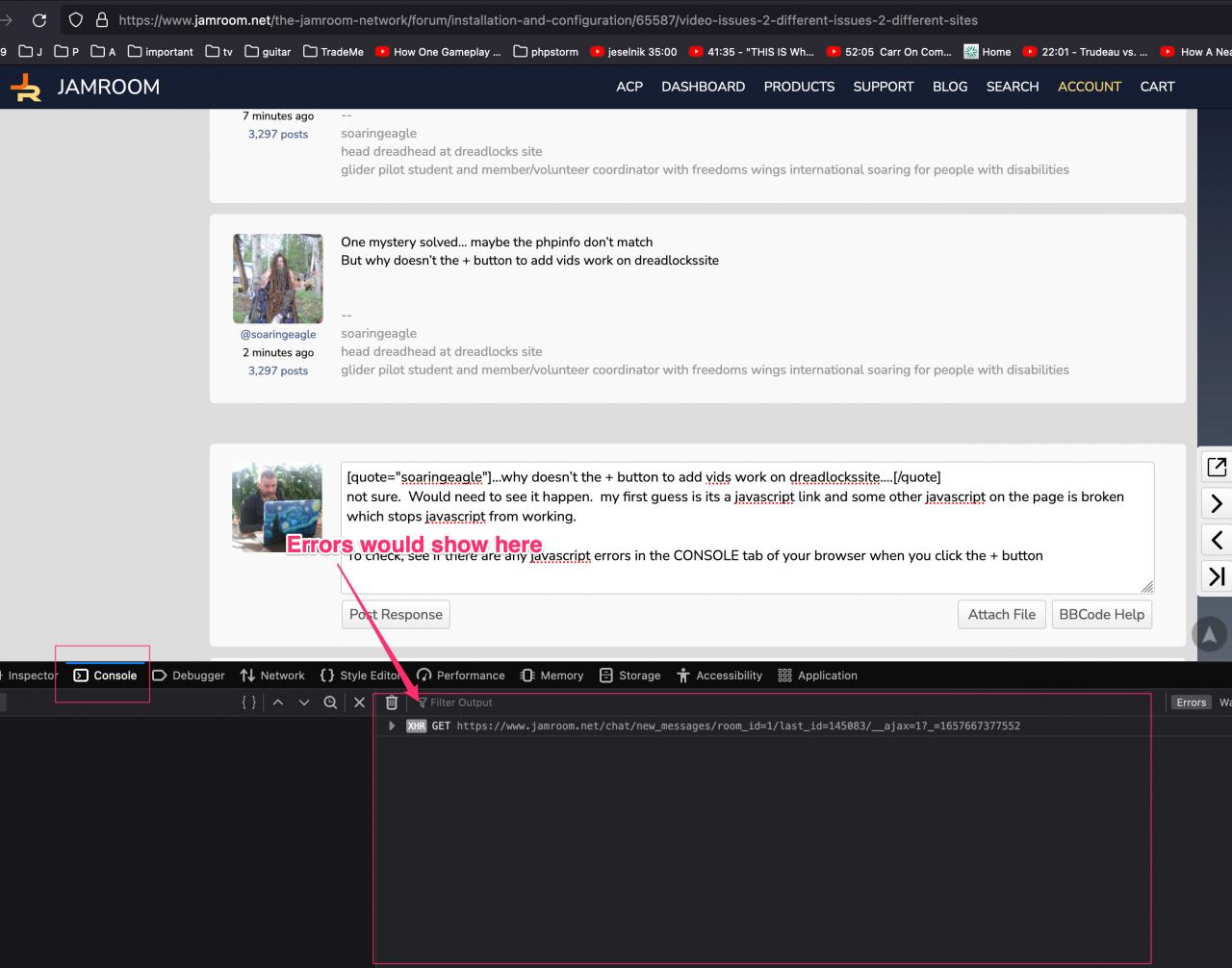Click the left chevron in side panel

[1217, 540]
